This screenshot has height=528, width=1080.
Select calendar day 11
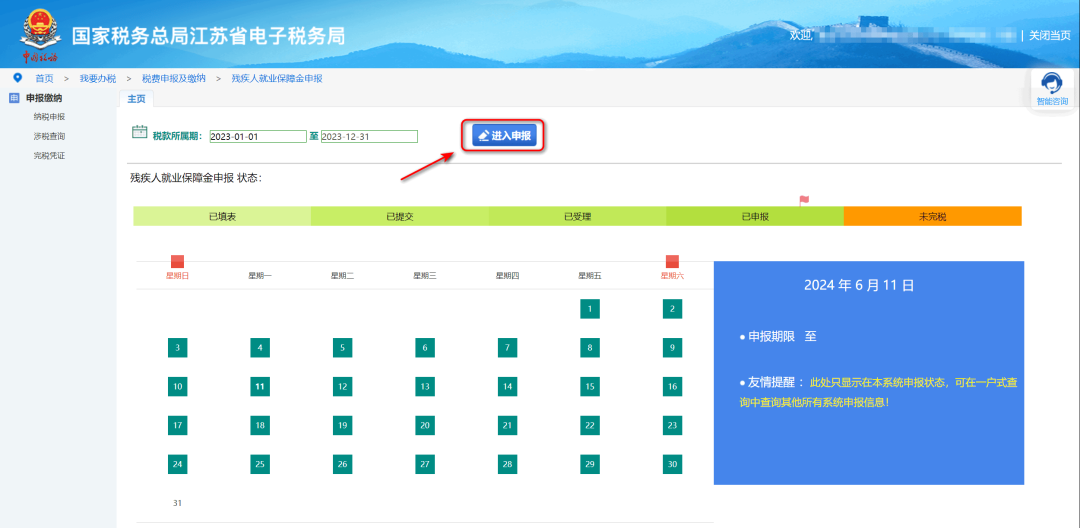tap(260, 386)
